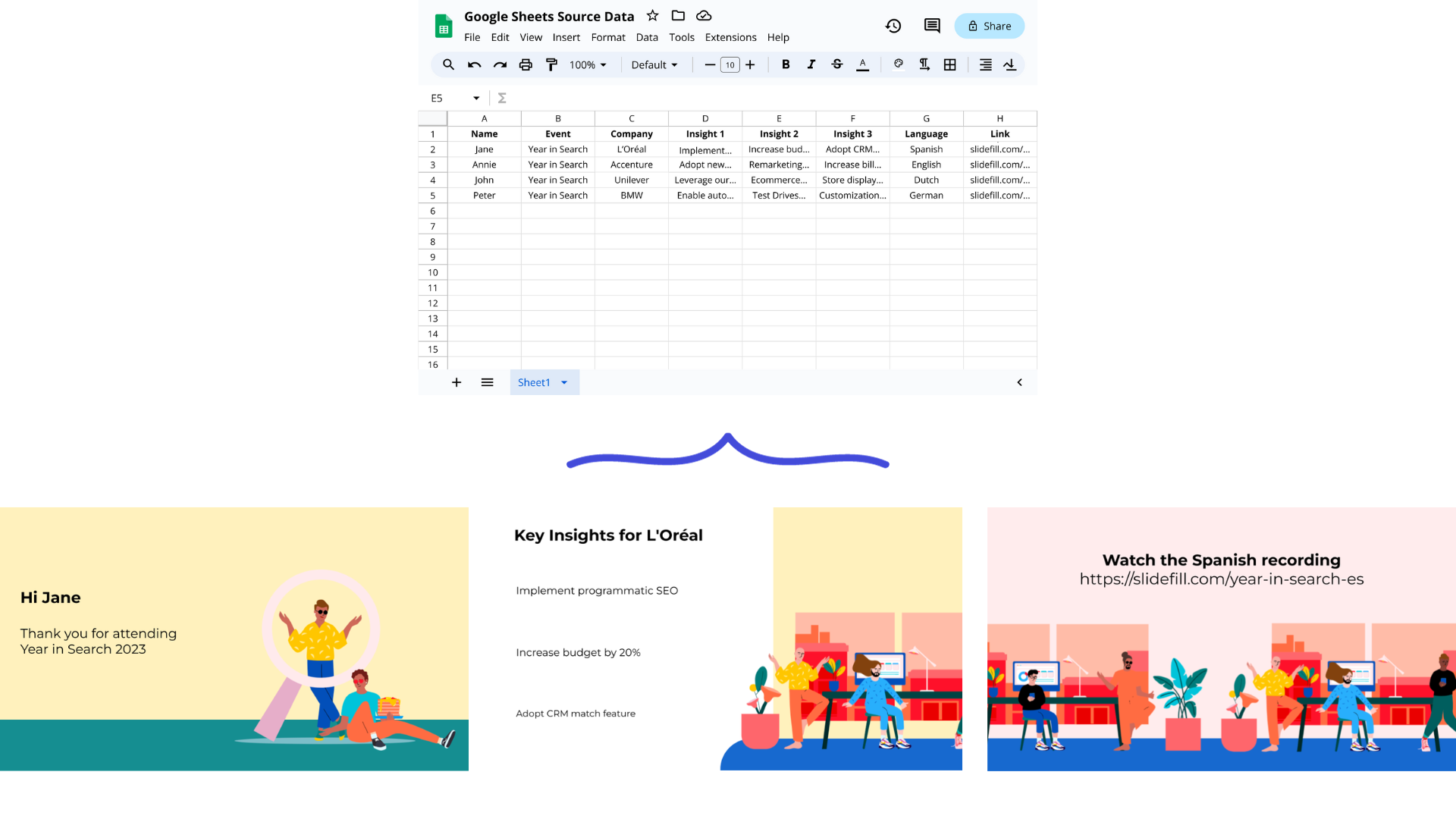
Task: Open the Format menu
Action: click(607, 37)
